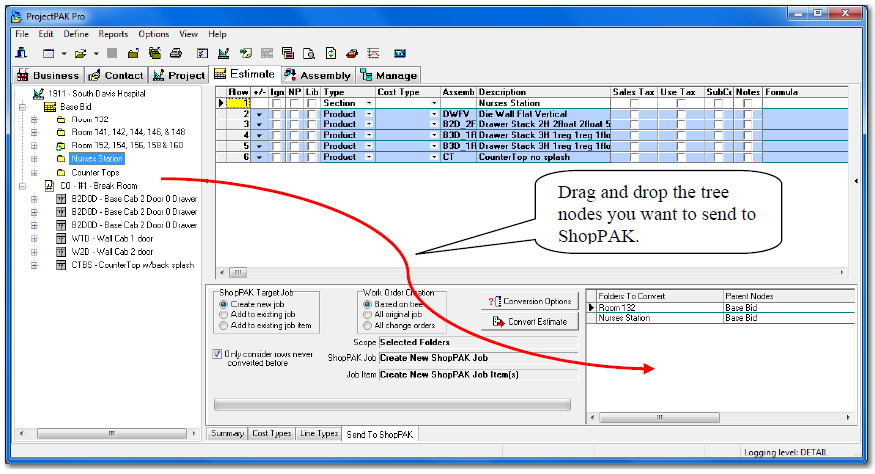This screenshot has height=474, width=875.
Task: Select 'Add to existing job' radio button
Action: click(223, 314)
